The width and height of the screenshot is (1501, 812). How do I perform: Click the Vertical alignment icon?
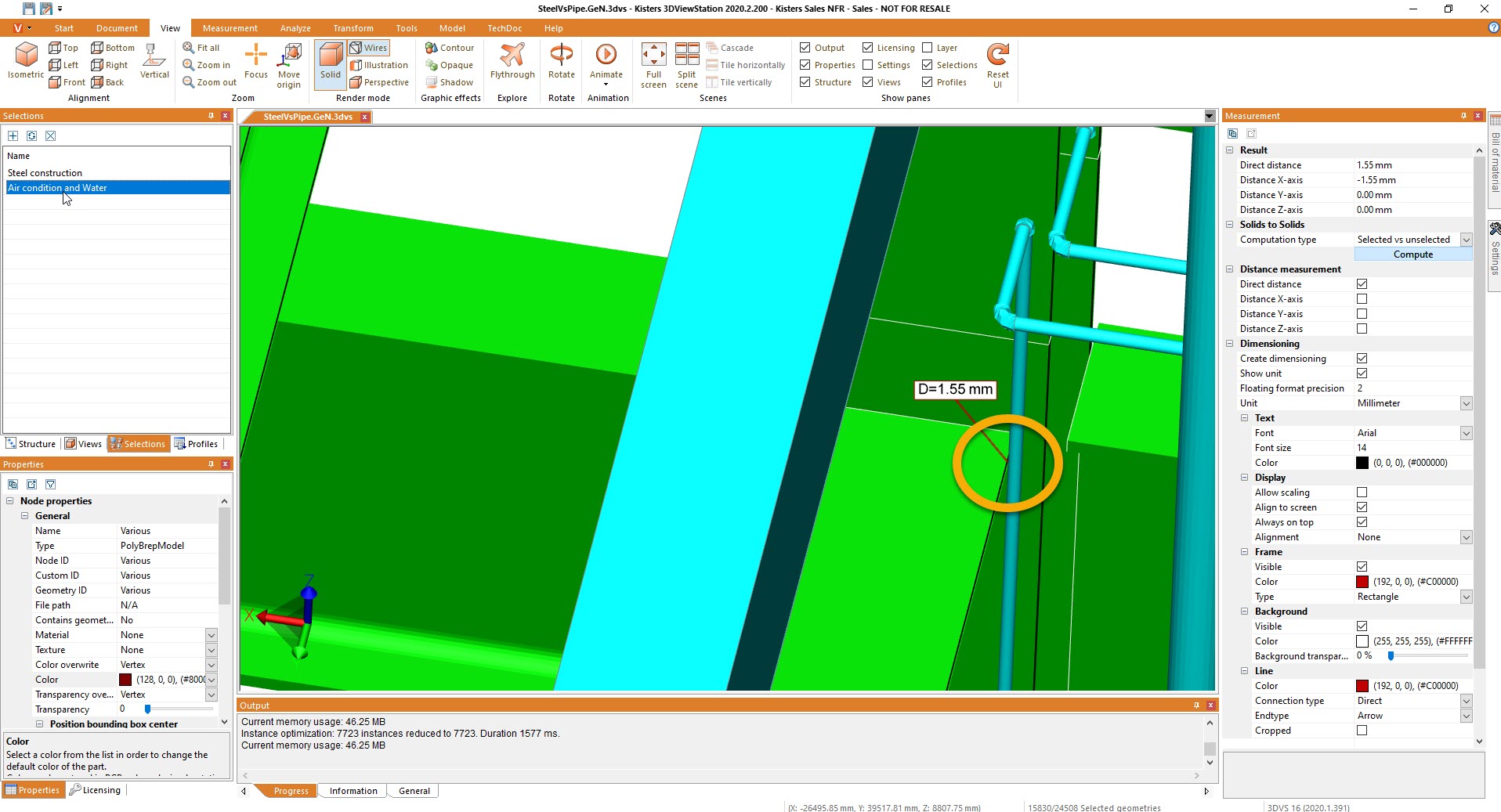[154, 60]
